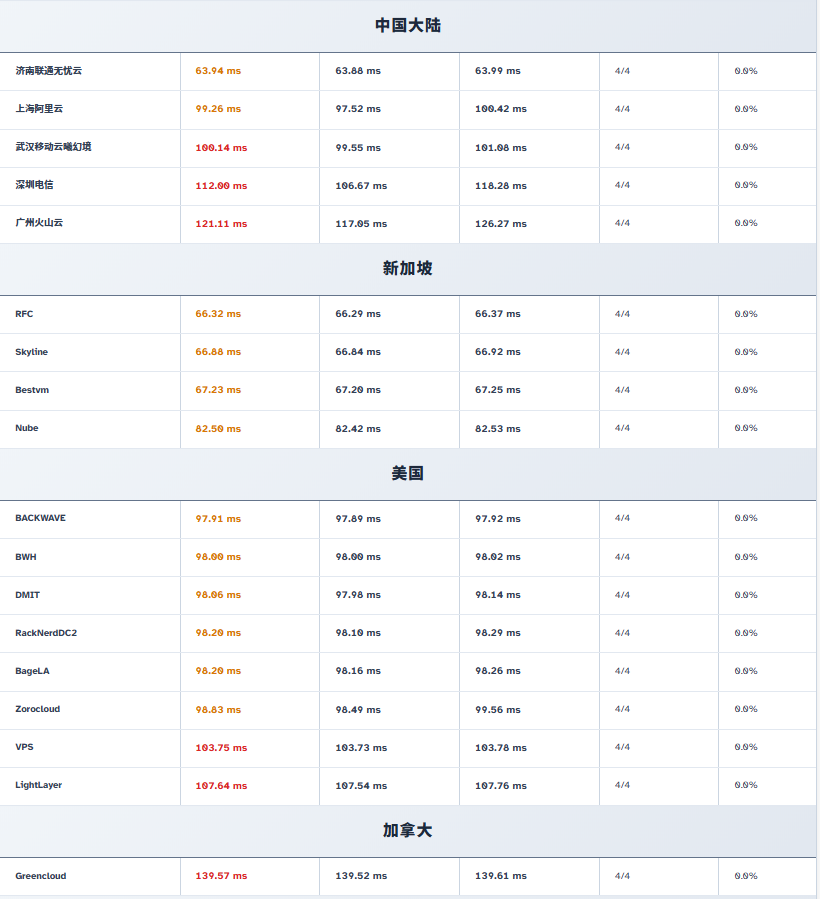Screen dimensions: 820x899
Task: Select the 济南联通无忧云 node name
Action: click(x=49, y=71)
